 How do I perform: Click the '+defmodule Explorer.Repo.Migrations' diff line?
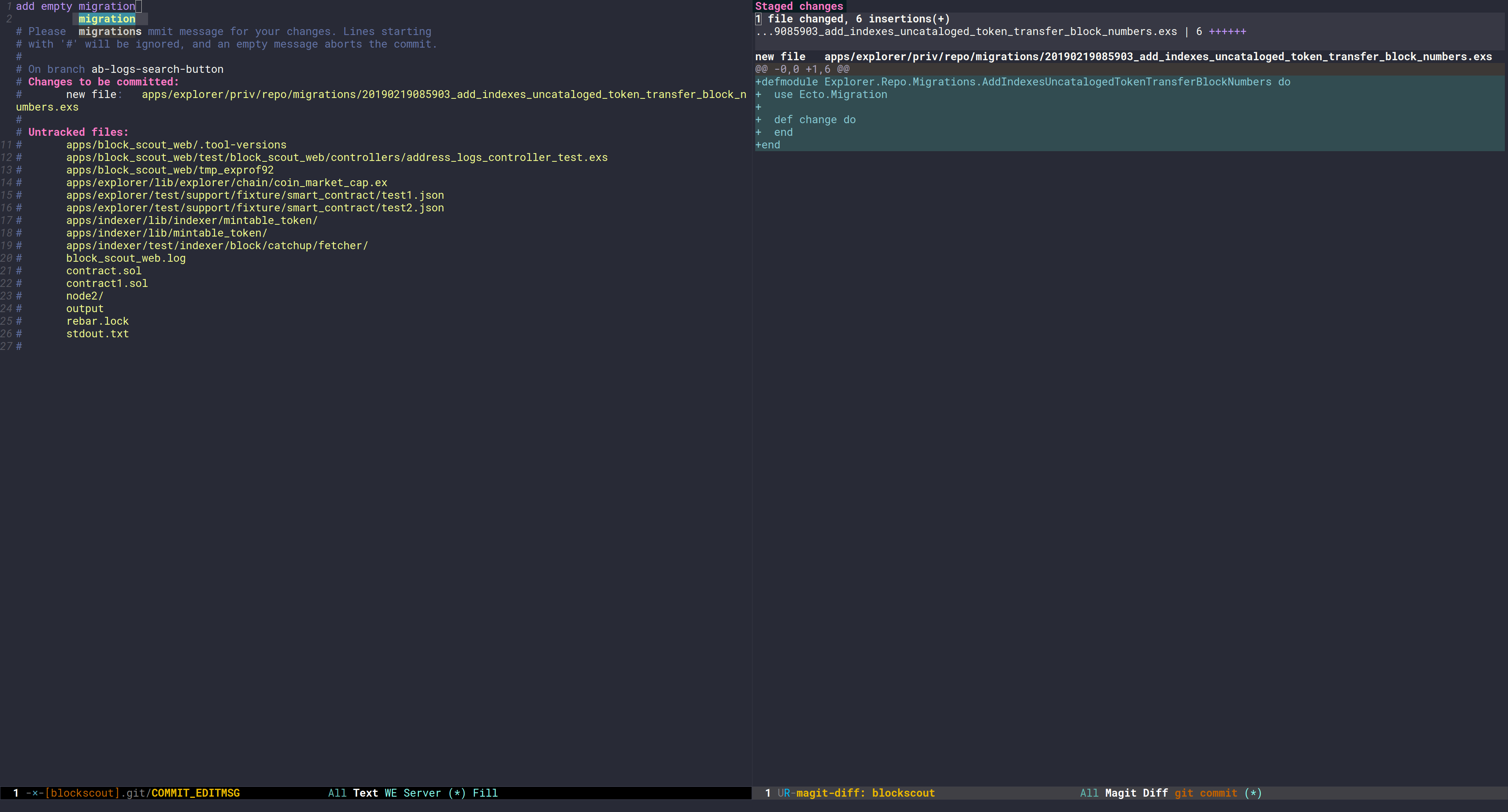pyautogui.click(x=1023, y=82)
